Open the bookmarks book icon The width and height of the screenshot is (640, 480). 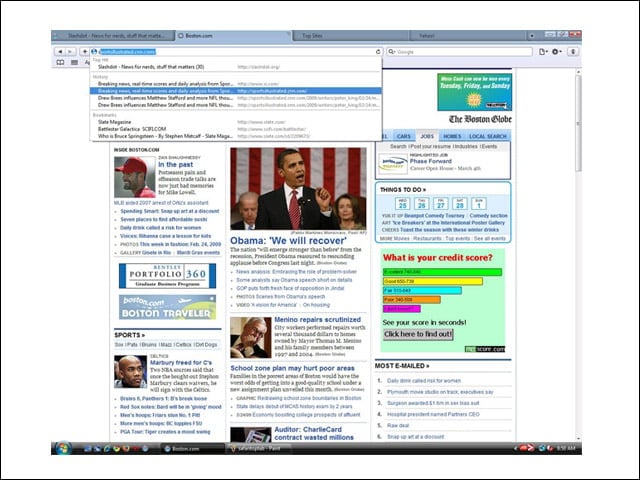click(x=60, y=62)
